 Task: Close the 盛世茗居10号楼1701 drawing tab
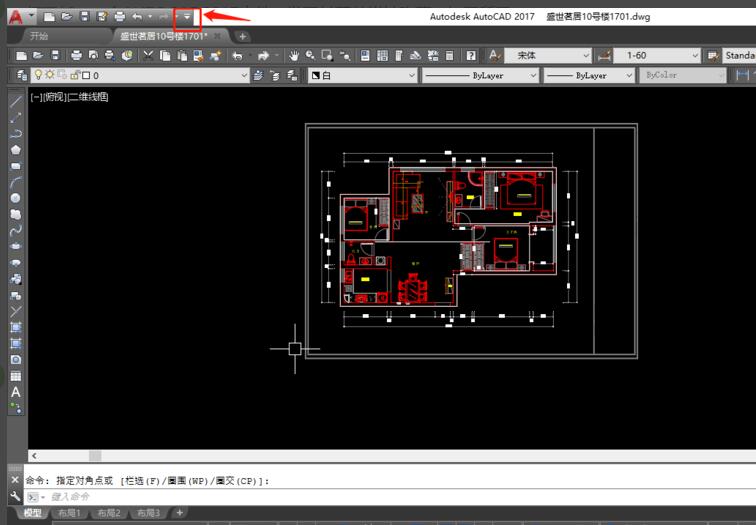tap(217, 36)
